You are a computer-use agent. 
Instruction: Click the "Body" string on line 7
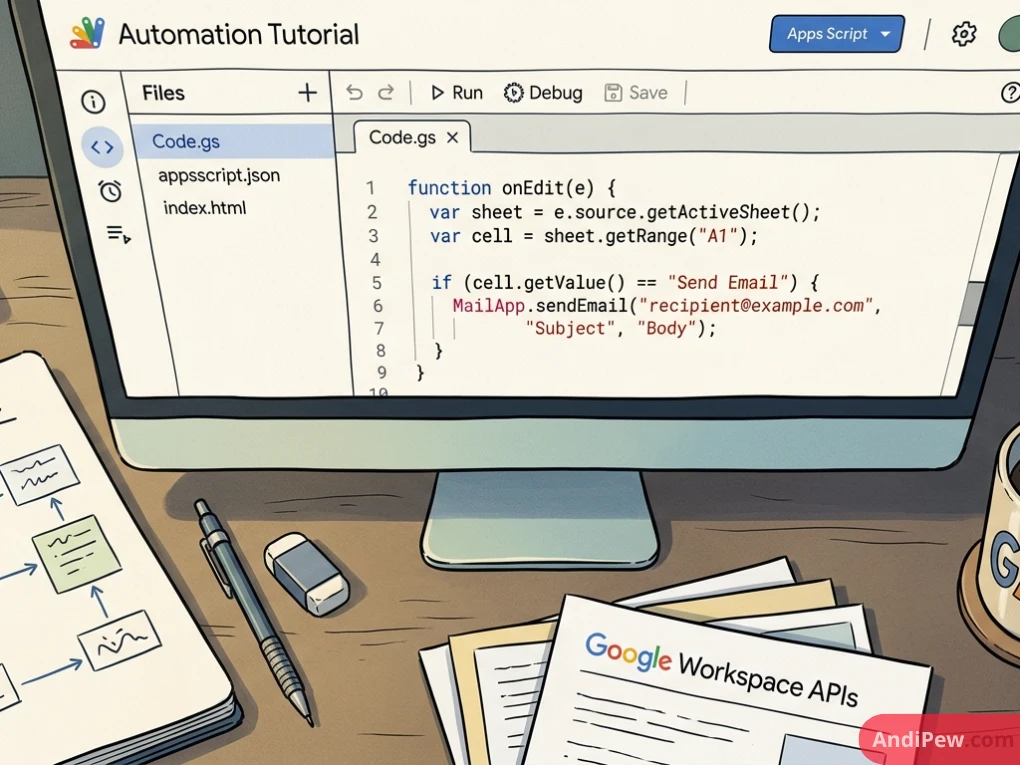tap(667, 329)
